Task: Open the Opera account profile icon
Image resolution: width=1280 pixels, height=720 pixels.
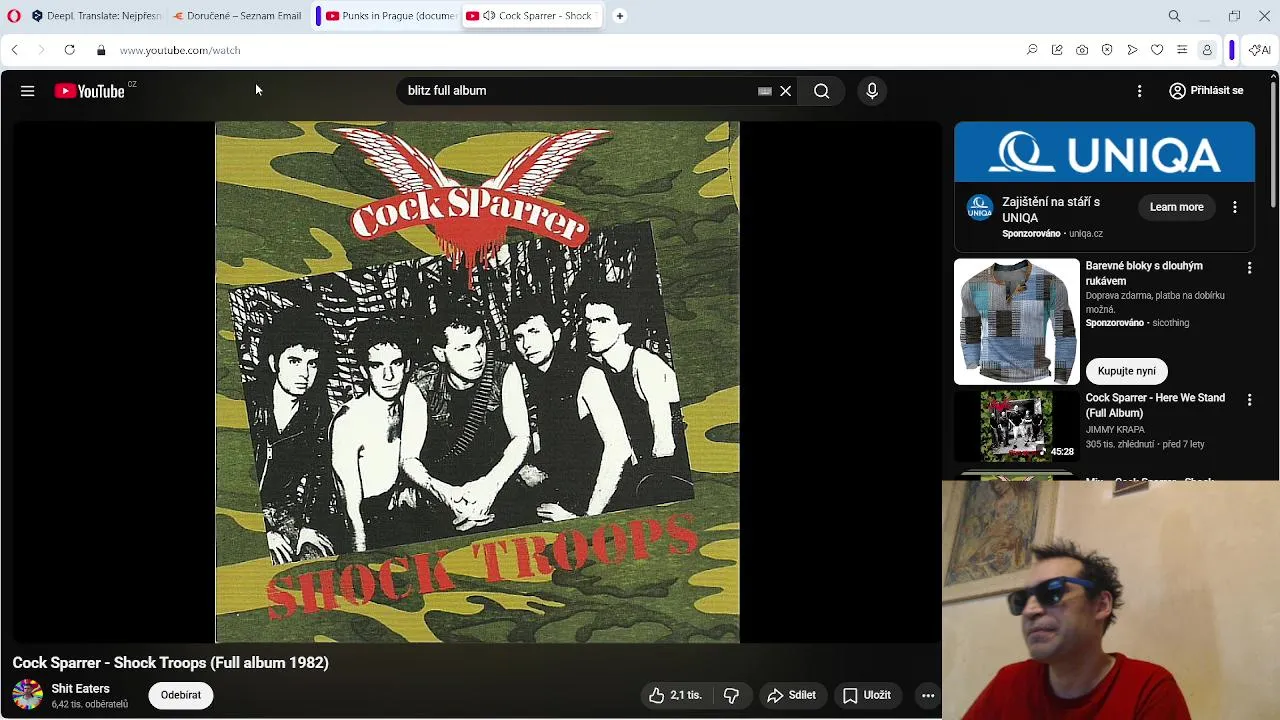Action: pos(1207,50)
